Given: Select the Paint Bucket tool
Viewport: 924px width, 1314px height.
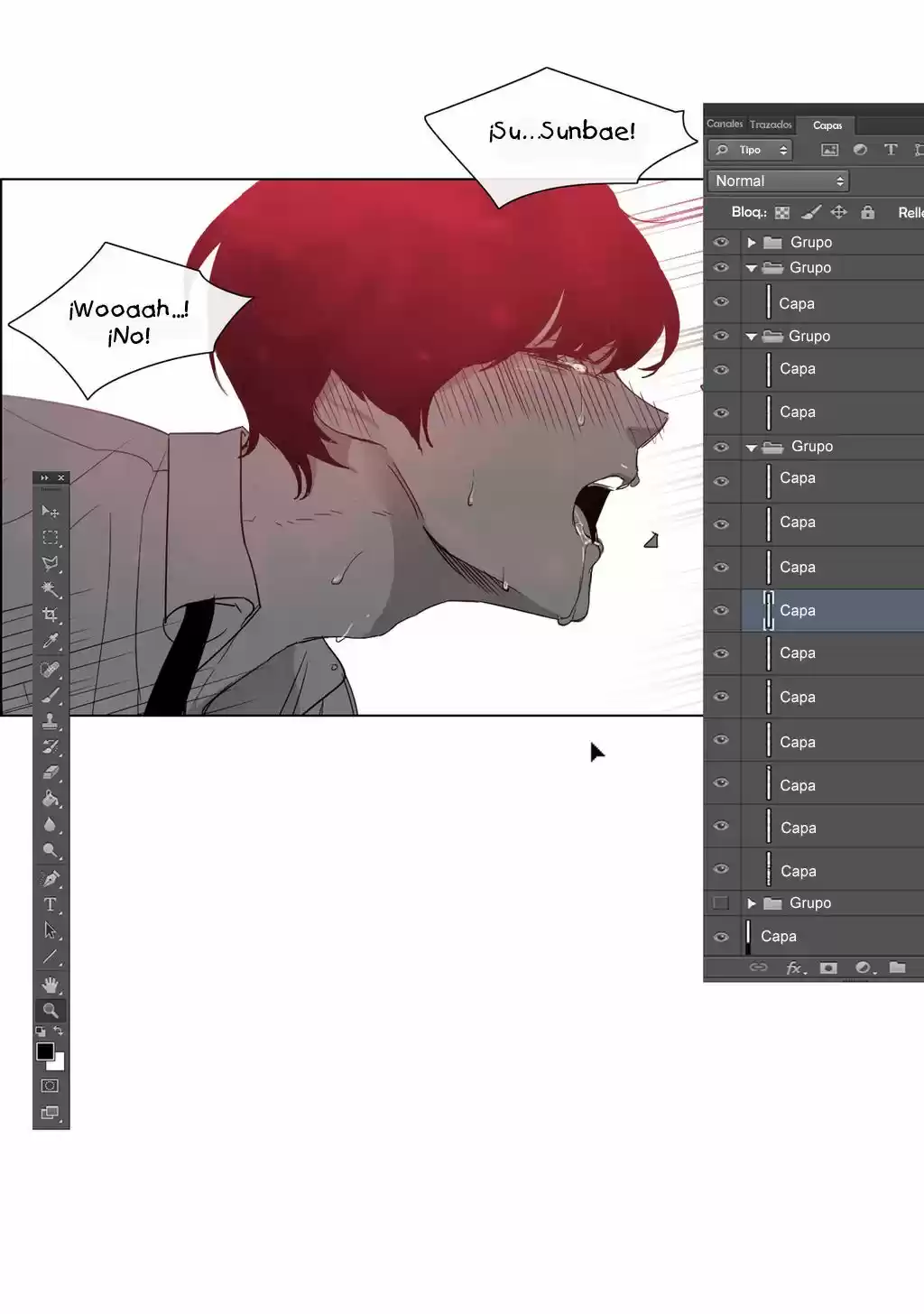Looking at the screenshot, I should coord(50,799).
